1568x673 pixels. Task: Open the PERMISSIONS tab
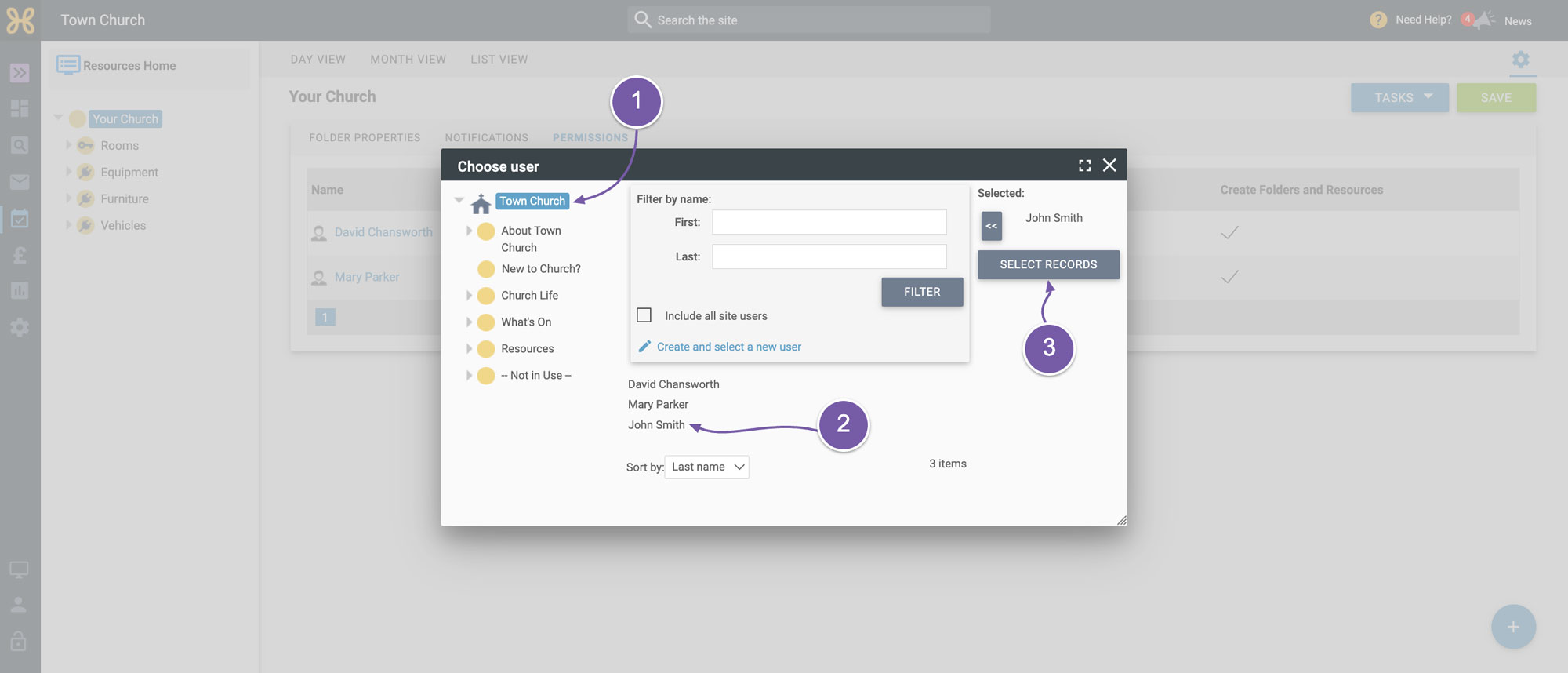[x=590, y=137]
